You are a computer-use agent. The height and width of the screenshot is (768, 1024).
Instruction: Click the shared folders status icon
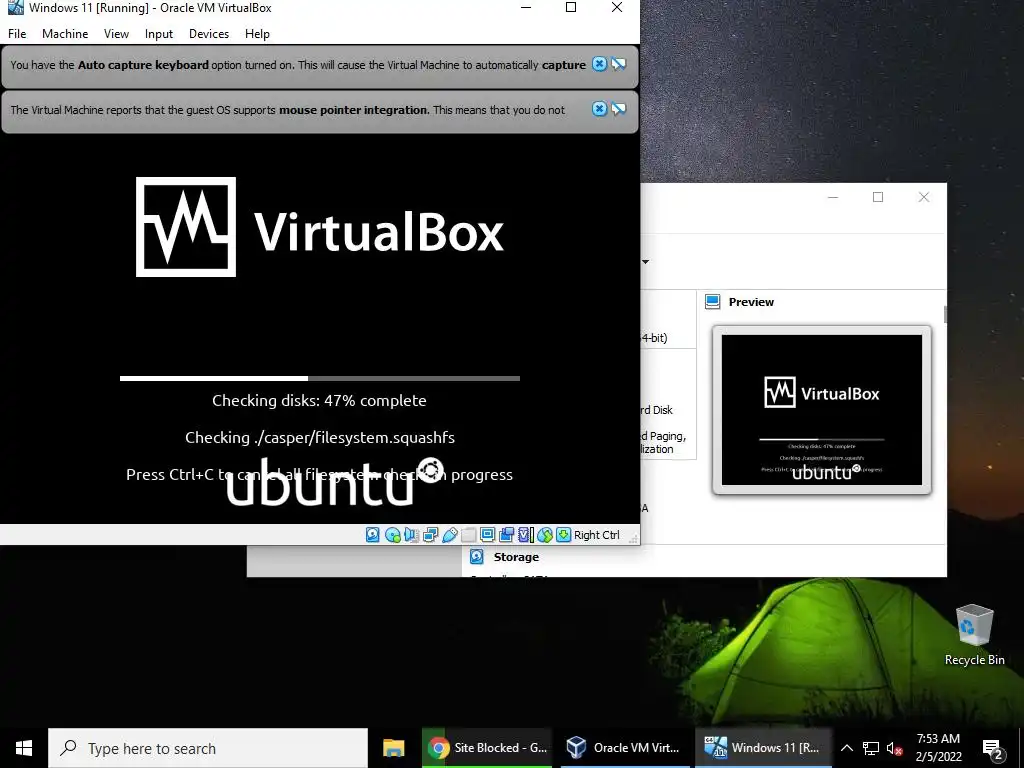468,535
